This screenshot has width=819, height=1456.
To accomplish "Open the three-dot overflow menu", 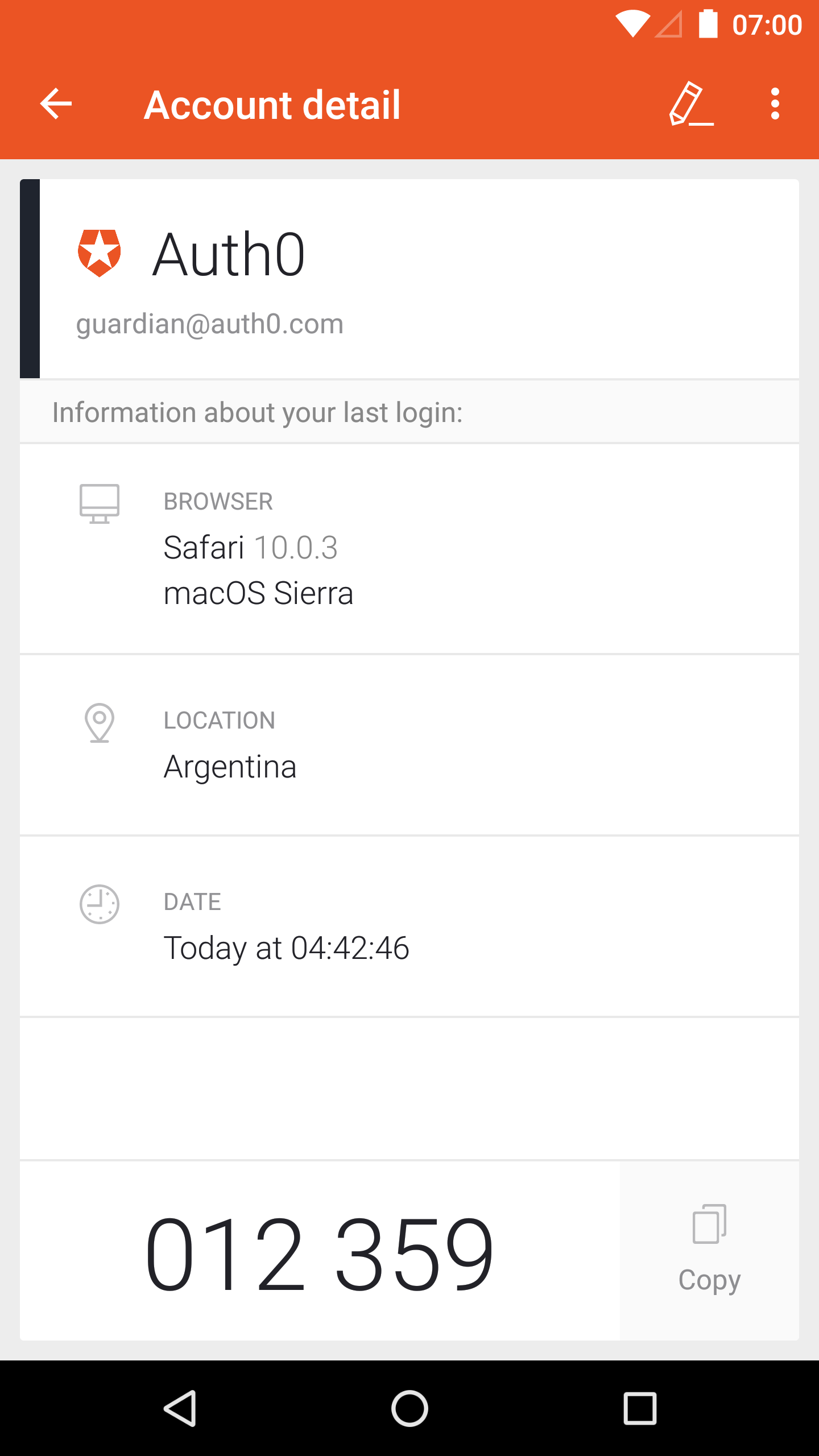I will [x=775, y=104].
